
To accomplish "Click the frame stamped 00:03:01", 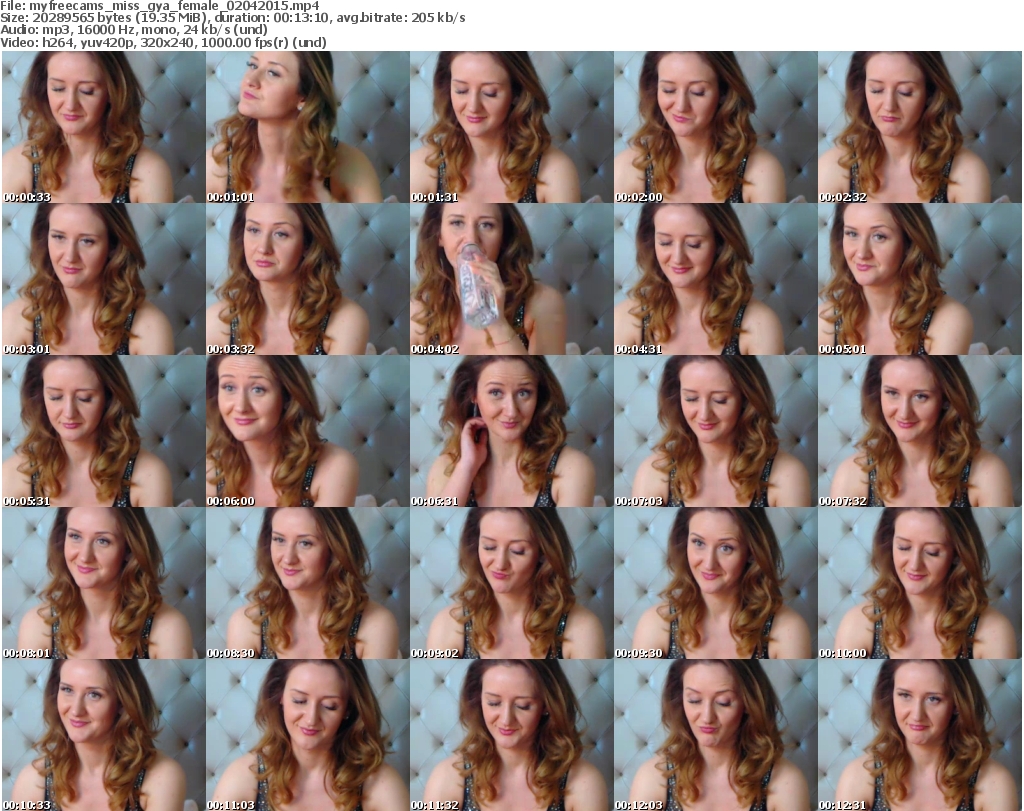I will click(103, 279).
